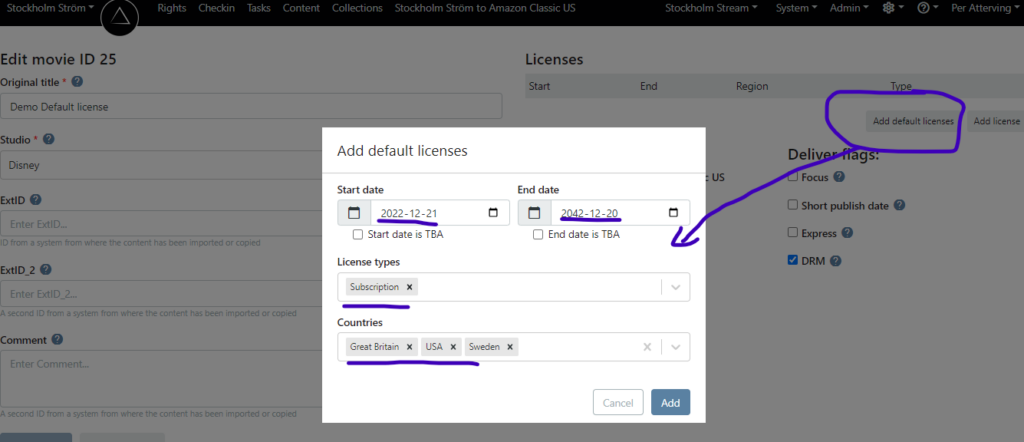Open the Rights menu item
This screenshot has width=1024, height=442.
[x=172, y=8]
